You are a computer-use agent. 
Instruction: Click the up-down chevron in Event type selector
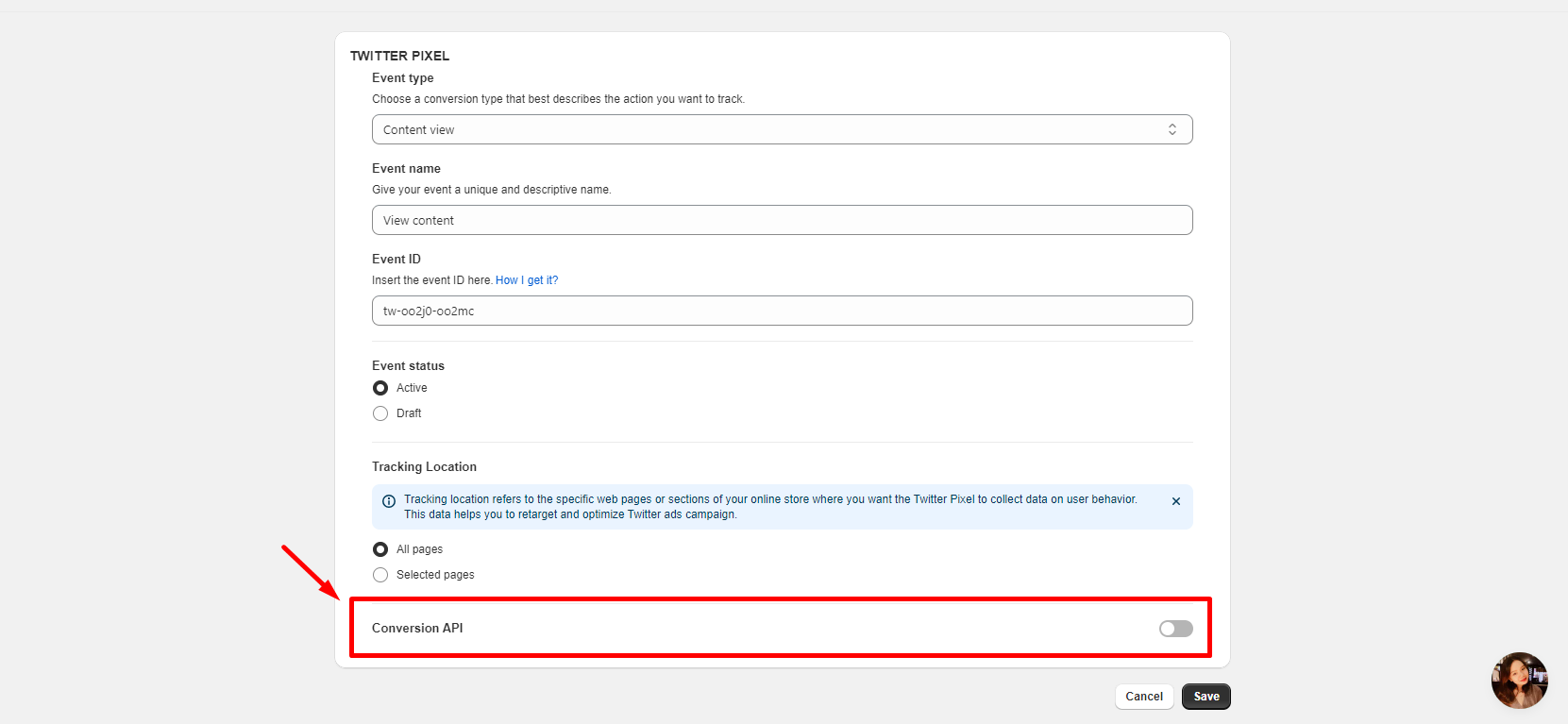(x=1172, y=129)
